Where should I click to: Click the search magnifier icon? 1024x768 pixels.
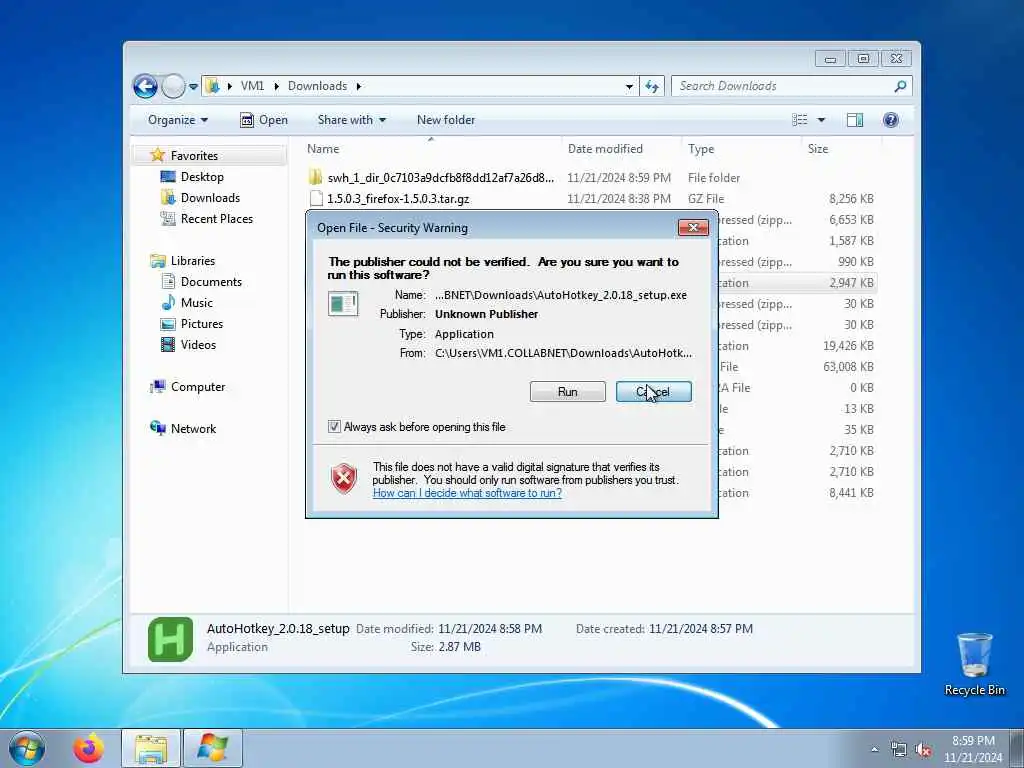tap(901, 86)
